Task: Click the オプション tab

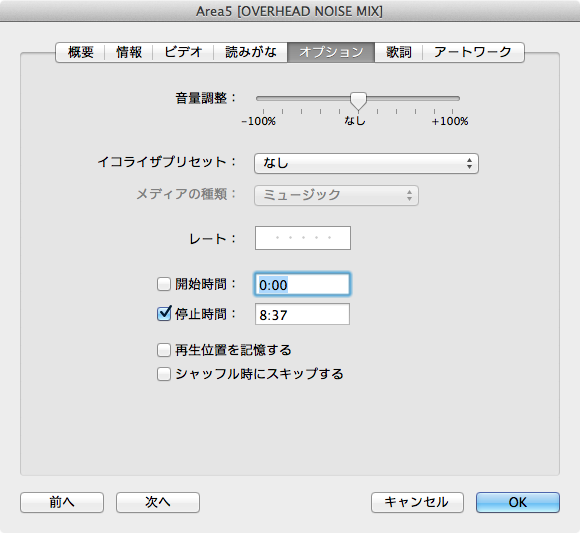Action: click(x=331, y=52)
